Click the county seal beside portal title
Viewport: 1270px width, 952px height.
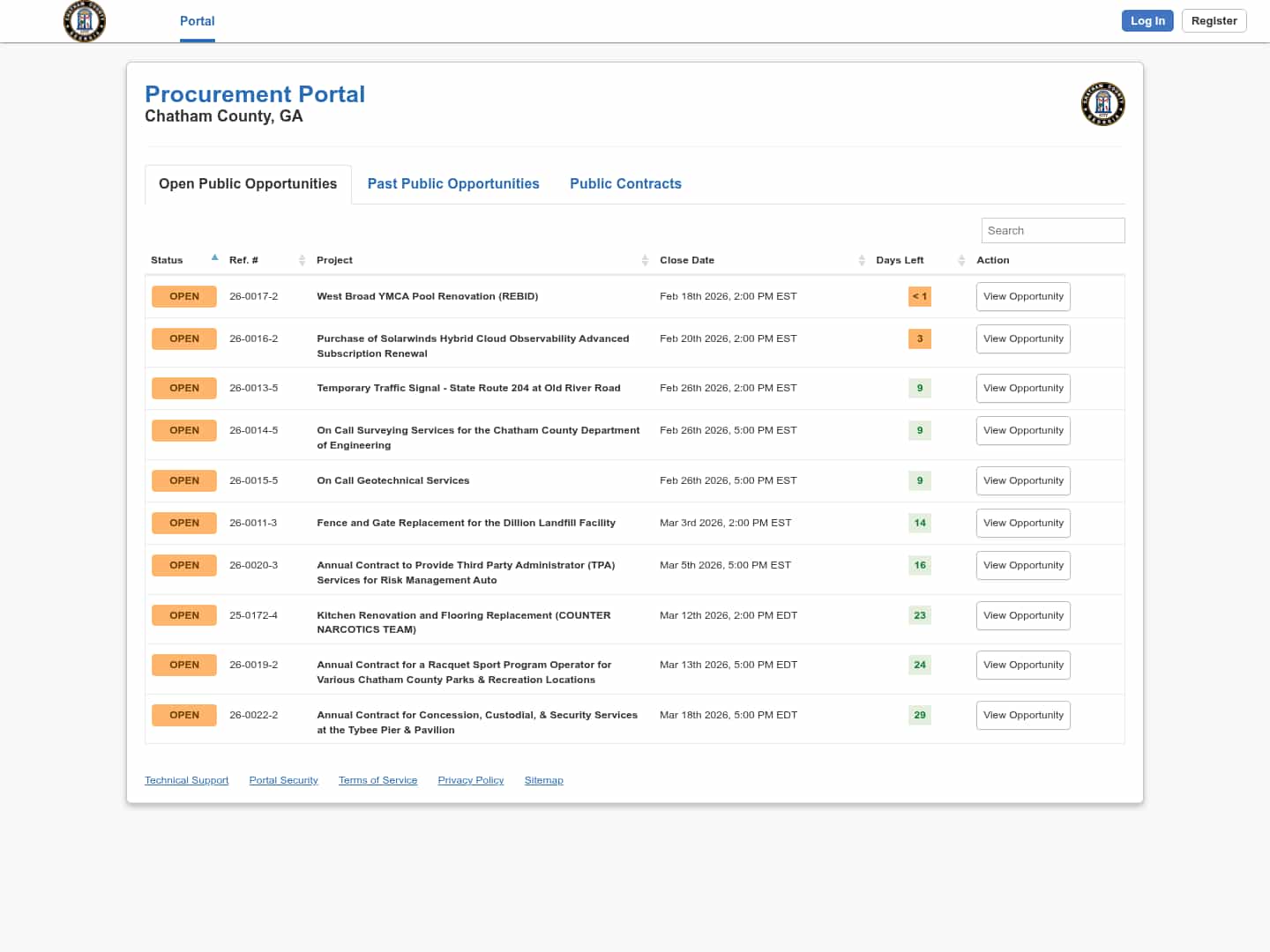1102,104
